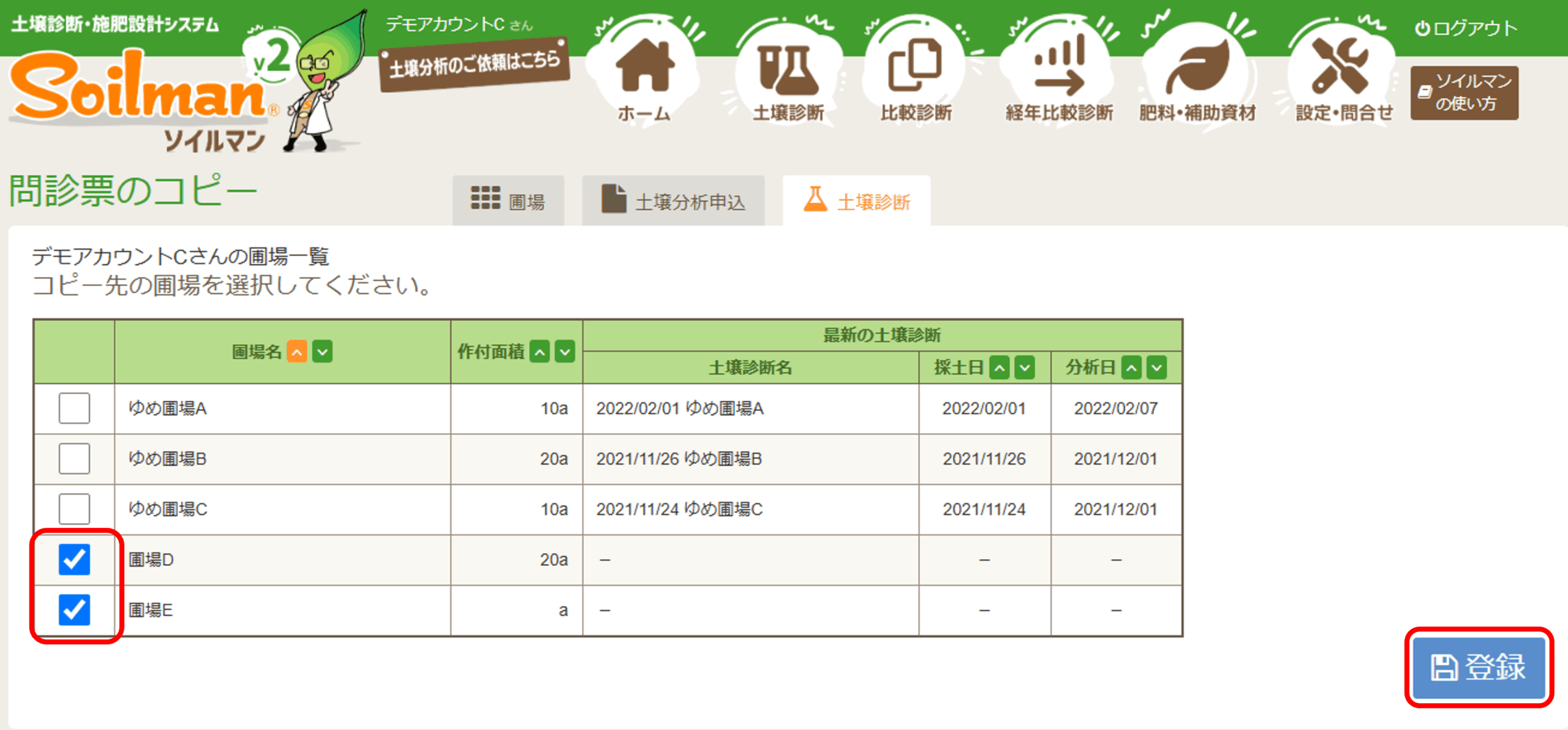The height and width of the screenshot is (730, 1568).
Task: Click the 土壌分析のご依頼はこちら banner
Action: [x=474, y=65]
